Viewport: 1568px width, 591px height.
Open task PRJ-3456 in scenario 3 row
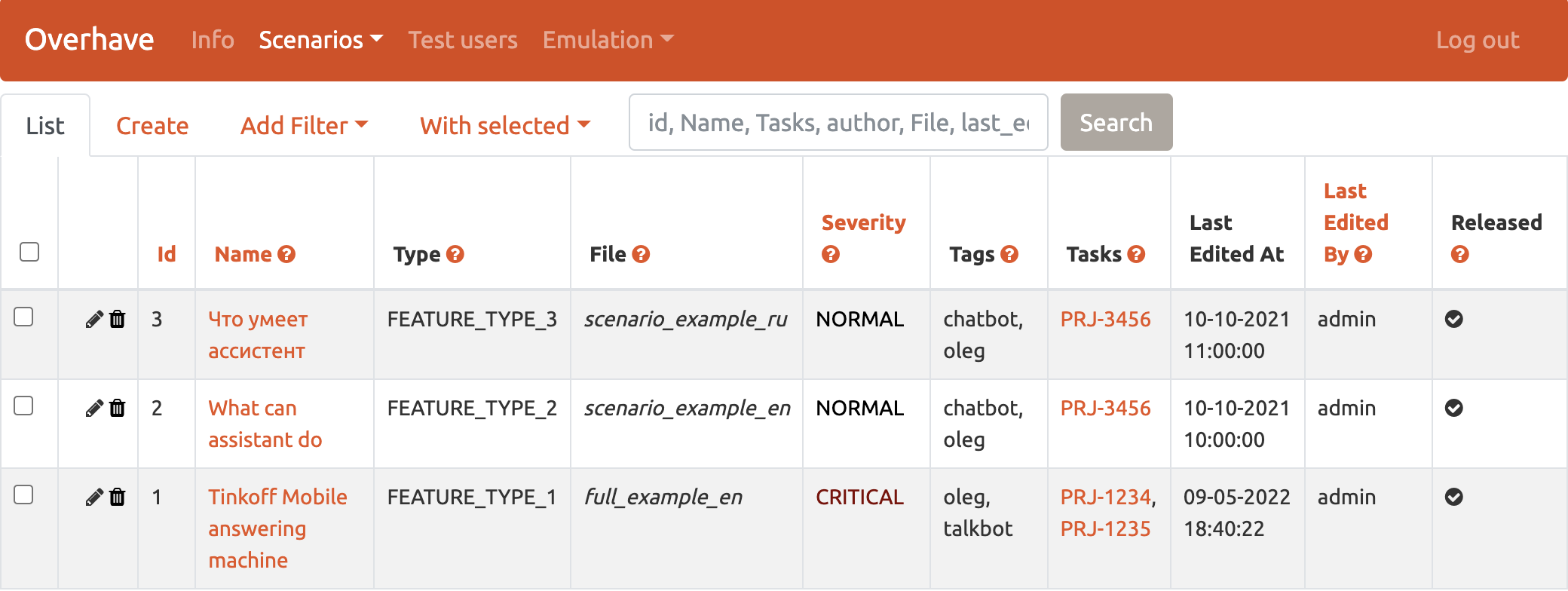pyautogui.click(x=1105, y=319)
